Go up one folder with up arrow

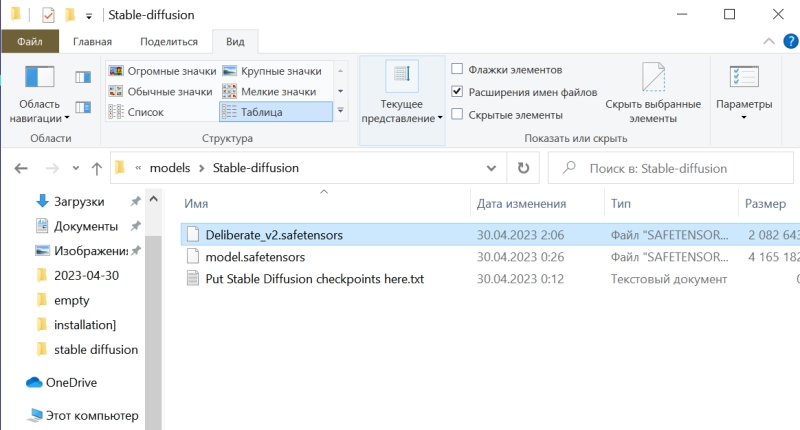pyautogui.click(x=96, y=168)
